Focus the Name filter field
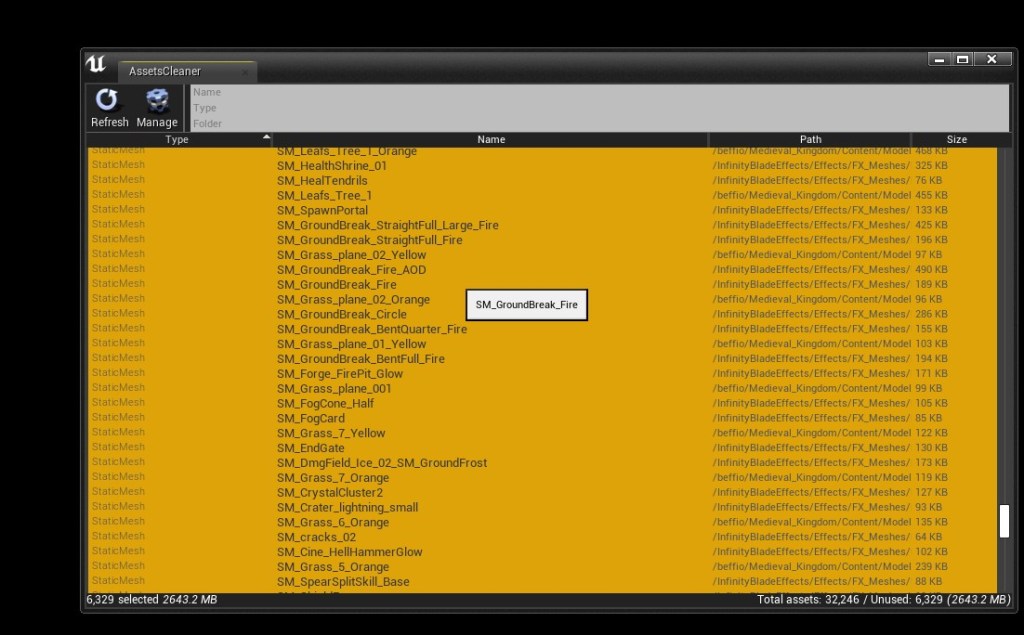Screen dimensions: 1024x635 (x=598, y=92)
